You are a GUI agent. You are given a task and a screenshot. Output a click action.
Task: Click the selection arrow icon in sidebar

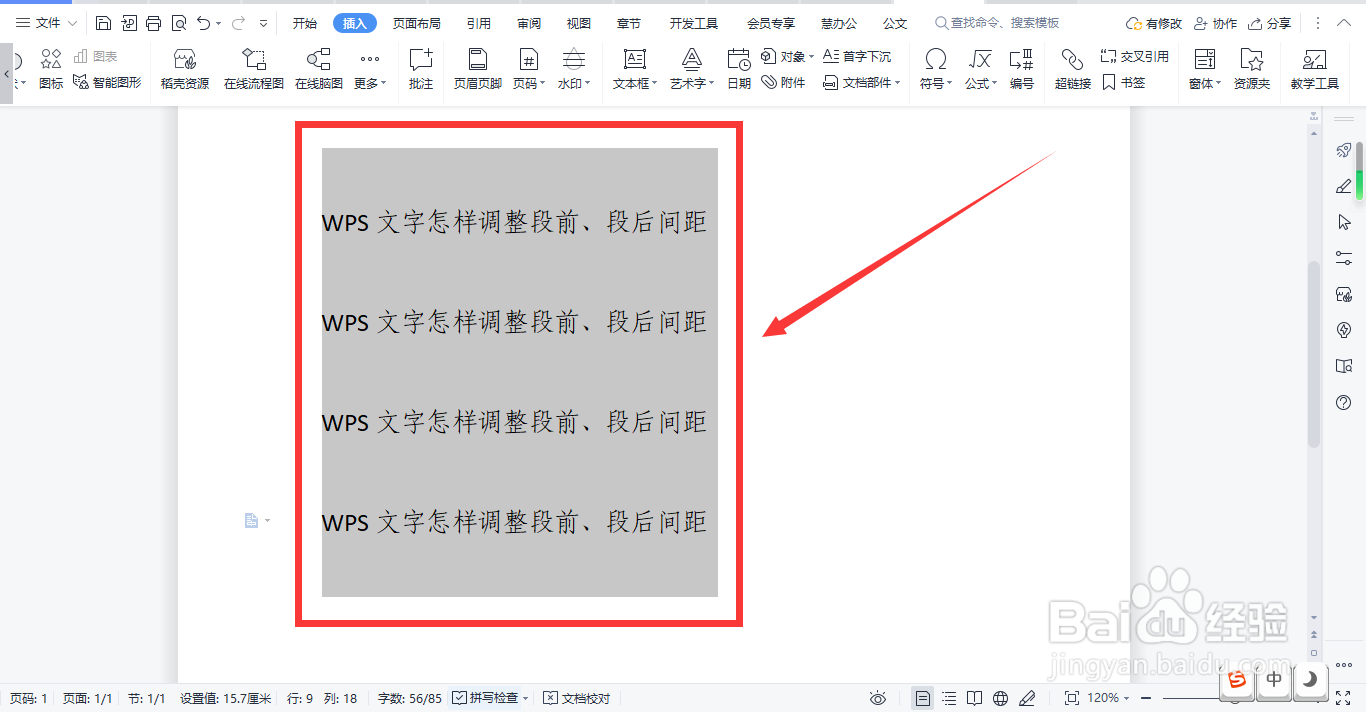(x=1344, y=222)
